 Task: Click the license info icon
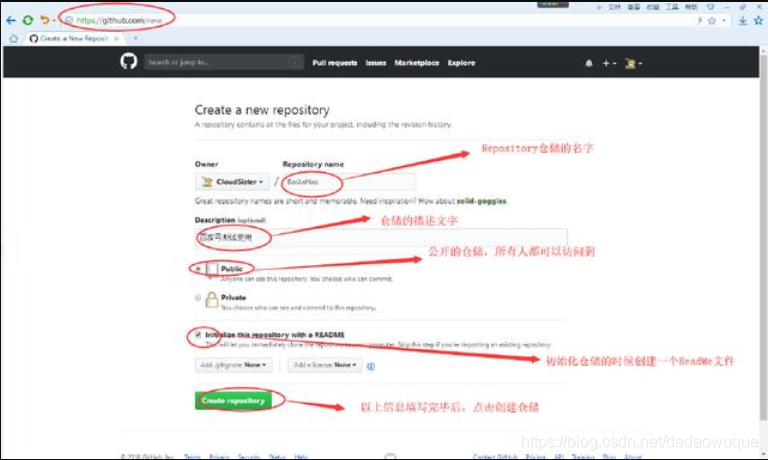click(371, 366)
